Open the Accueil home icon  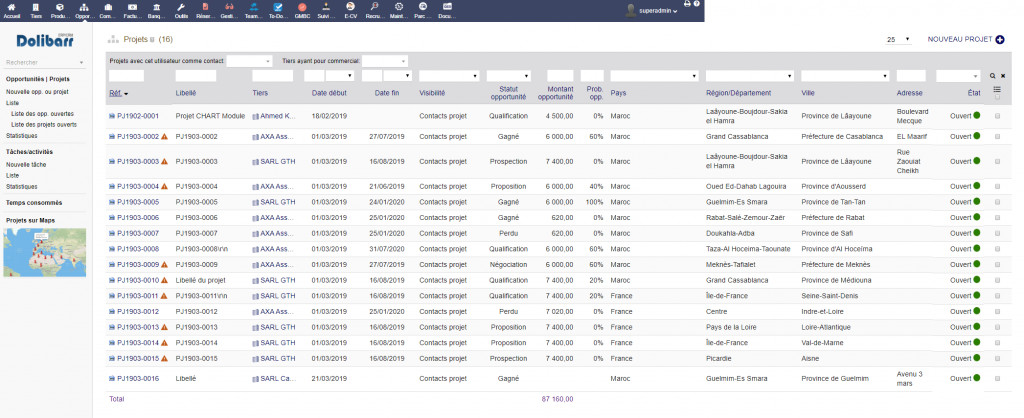pyautogui.click(x=12, y=10)
